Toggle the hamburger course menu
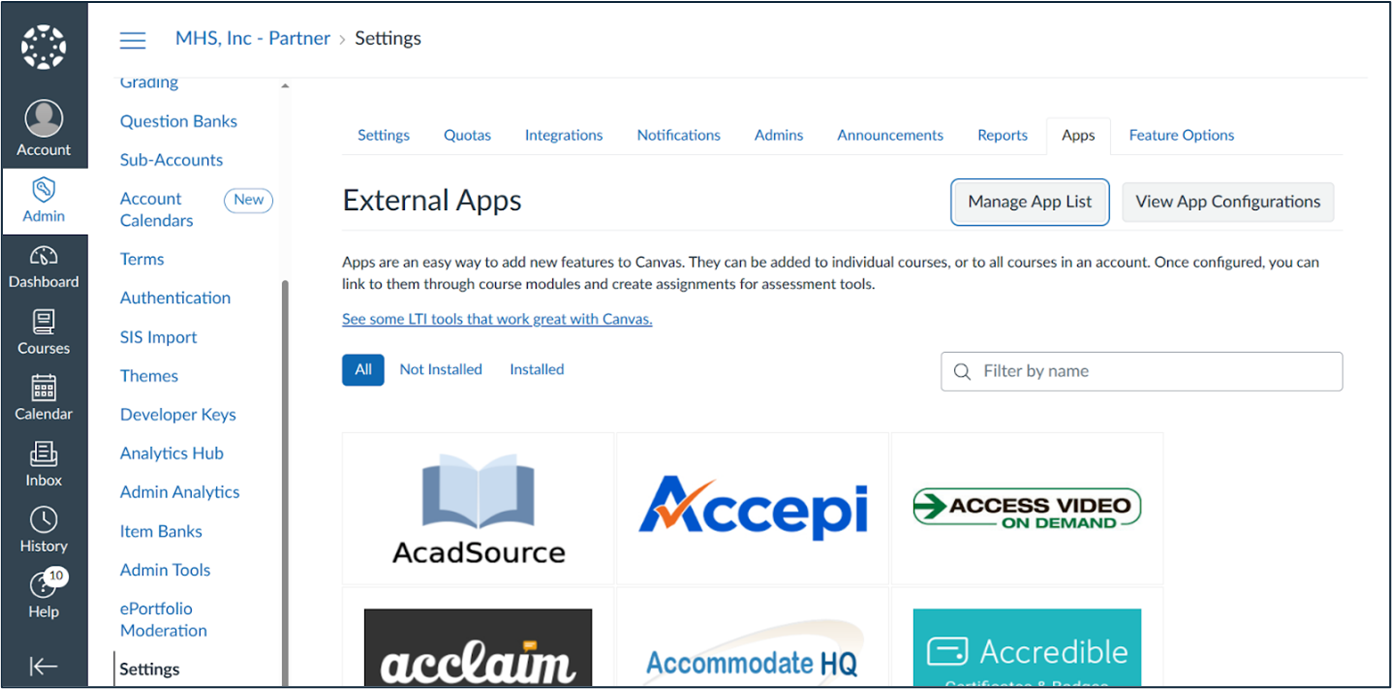Screen dimensions: 1392x689 (x=133, y=39)
